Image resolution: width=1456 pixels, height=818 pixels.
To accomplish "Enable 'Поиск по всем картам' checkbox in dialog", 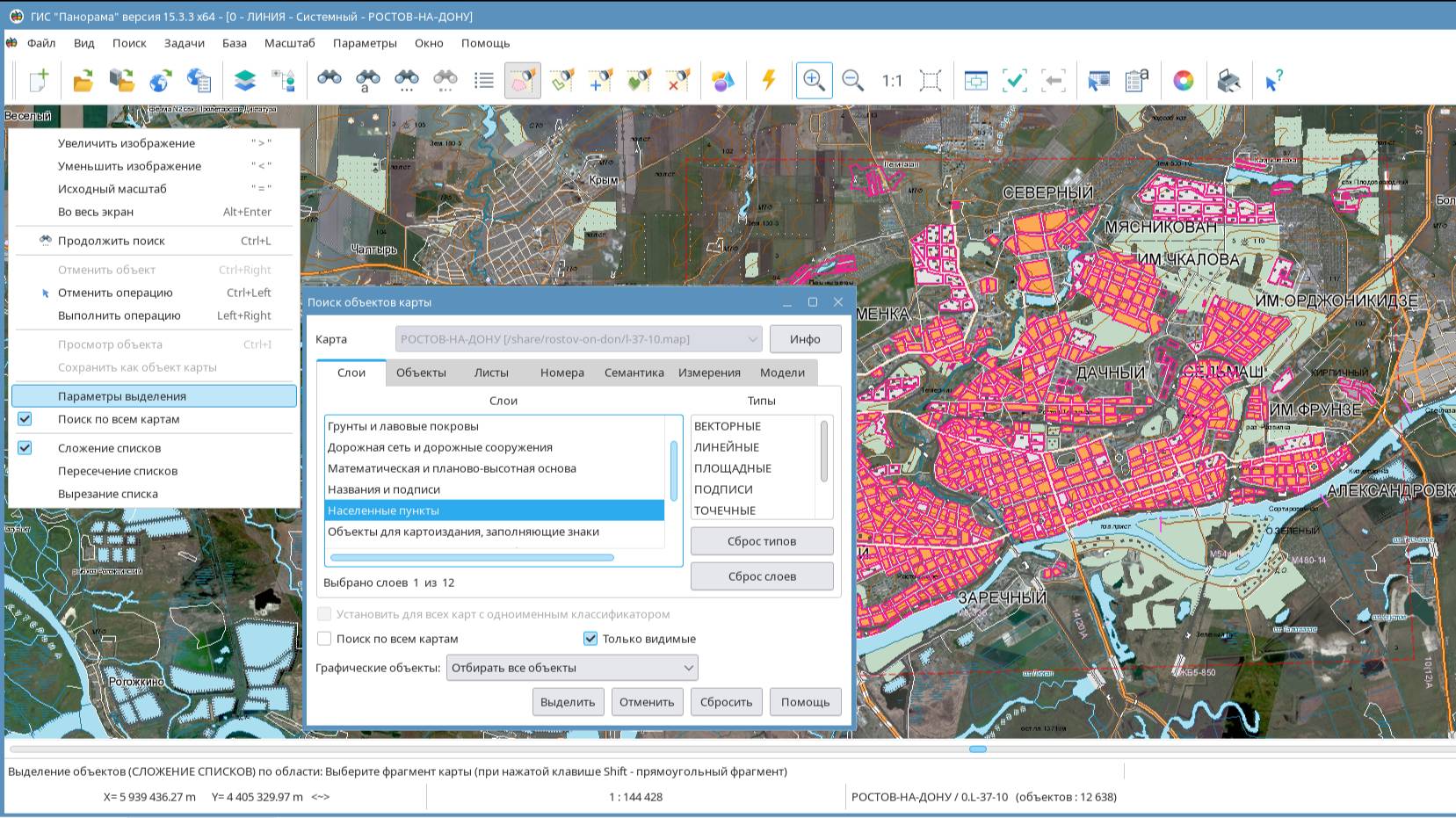I will tap(325, 639).
